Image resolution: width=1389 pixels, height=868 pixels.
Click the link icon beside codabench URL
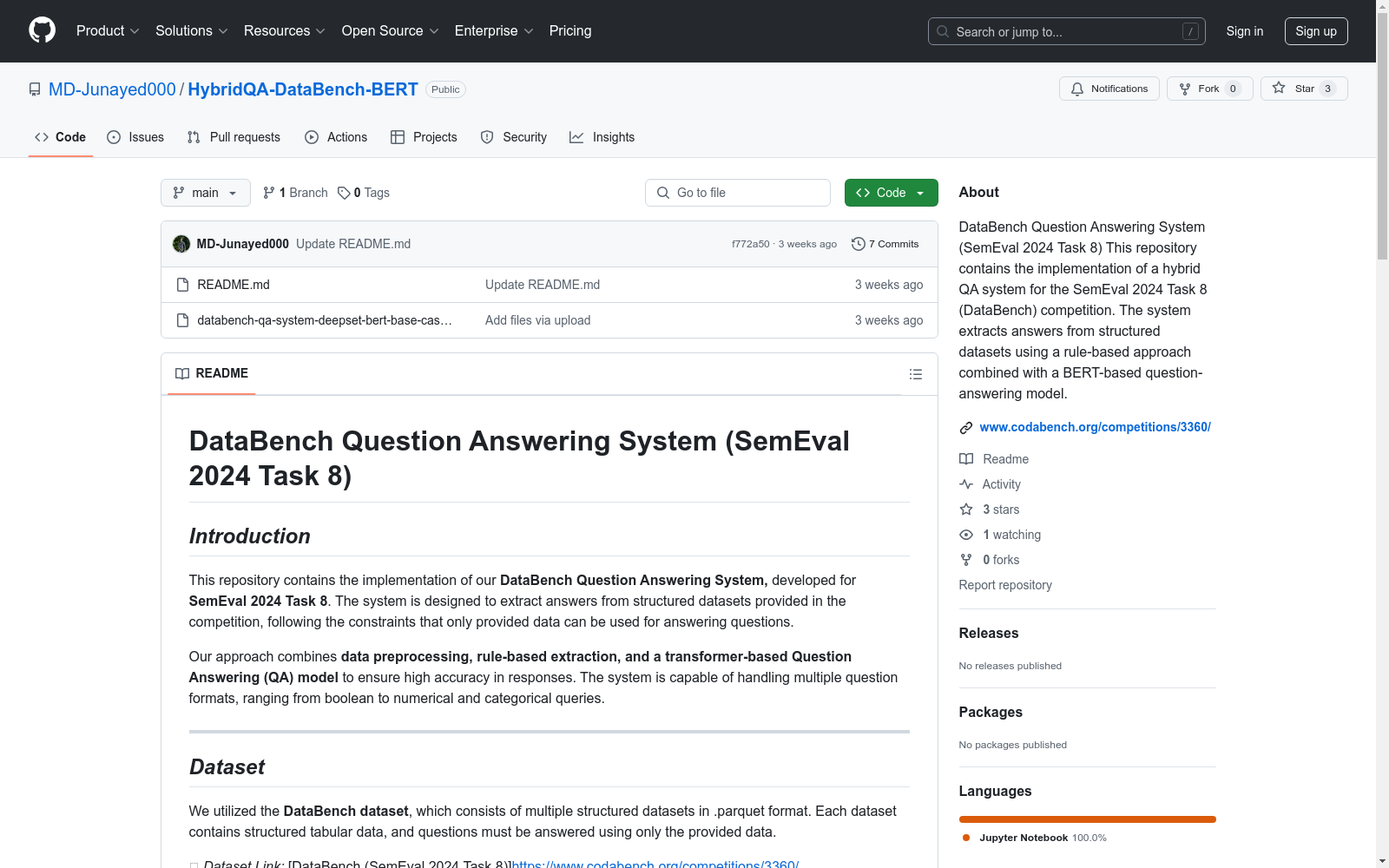(x=966, y=428)
